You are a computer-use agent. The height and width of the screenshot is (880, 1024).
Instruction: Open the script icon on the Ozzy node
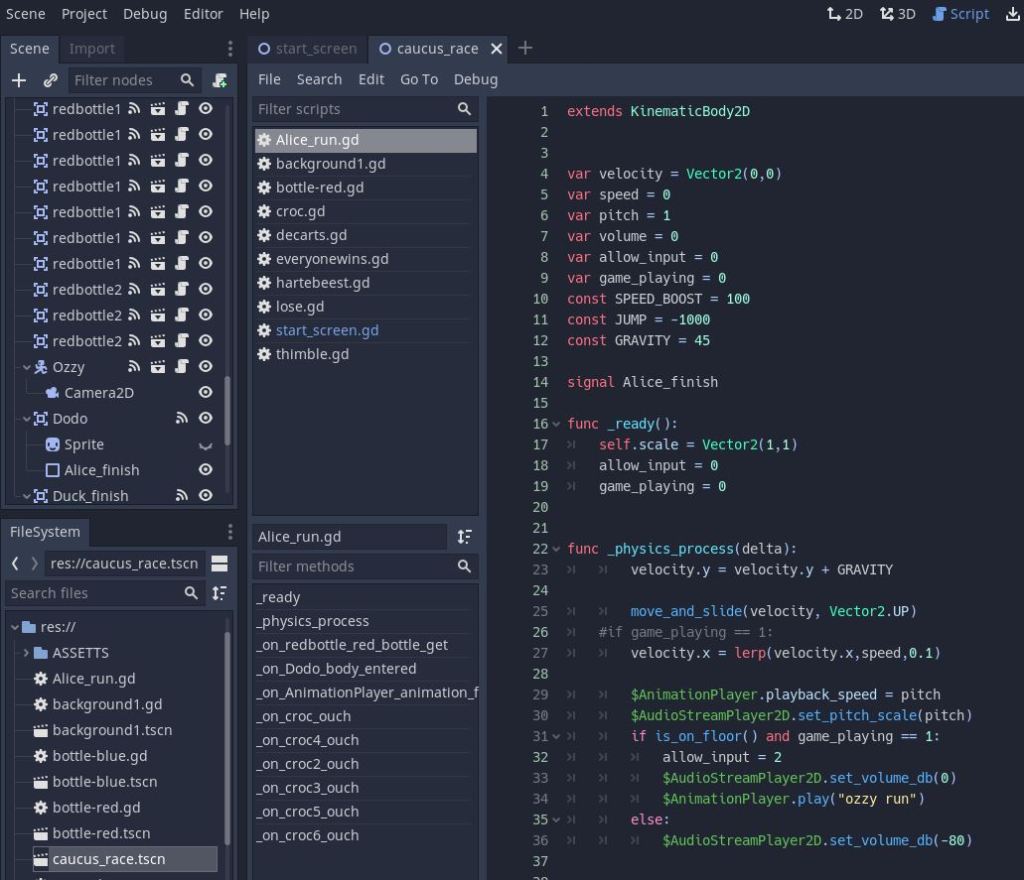click(182, 367)
